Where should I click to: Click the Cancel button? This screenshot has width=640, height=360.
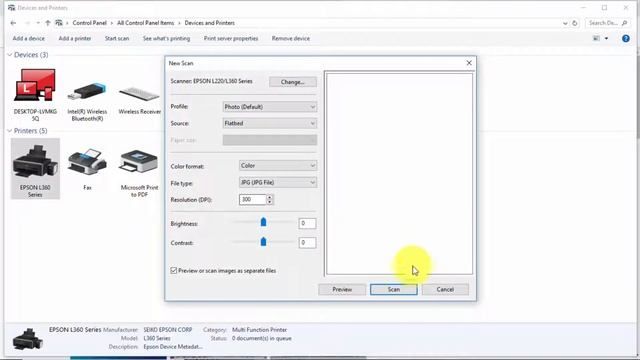445,289
